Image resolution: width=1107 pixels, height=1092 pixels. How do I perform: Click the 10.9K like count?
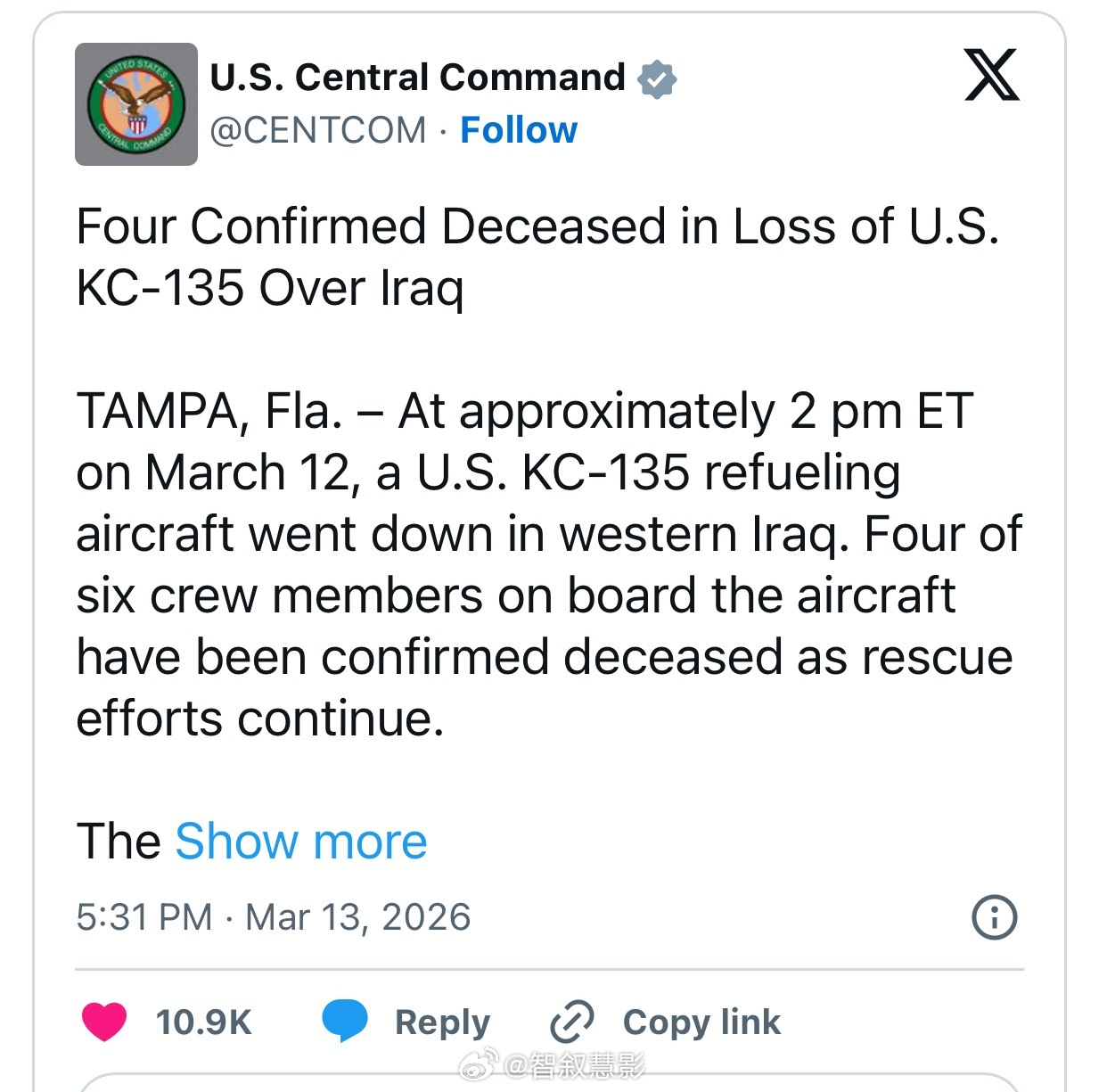coord(203,1022)
